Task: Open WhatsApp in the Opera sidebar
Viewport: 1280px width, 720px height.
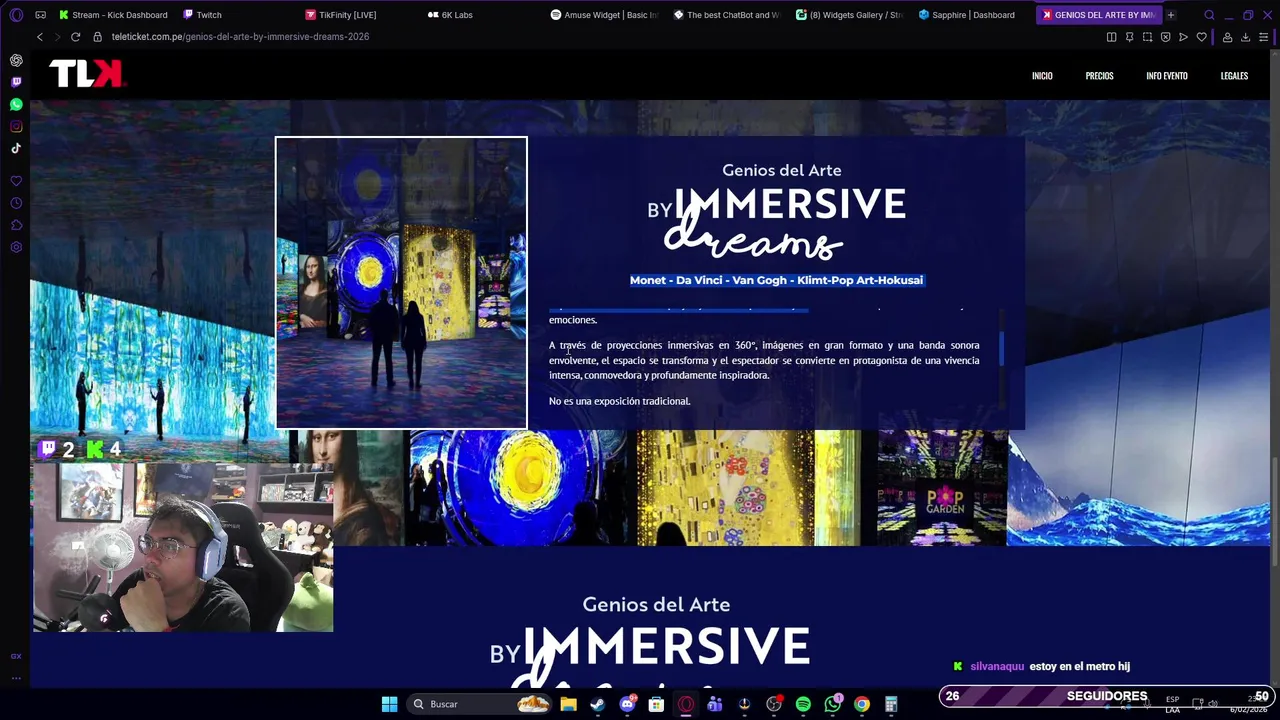Action: (16, 104)
